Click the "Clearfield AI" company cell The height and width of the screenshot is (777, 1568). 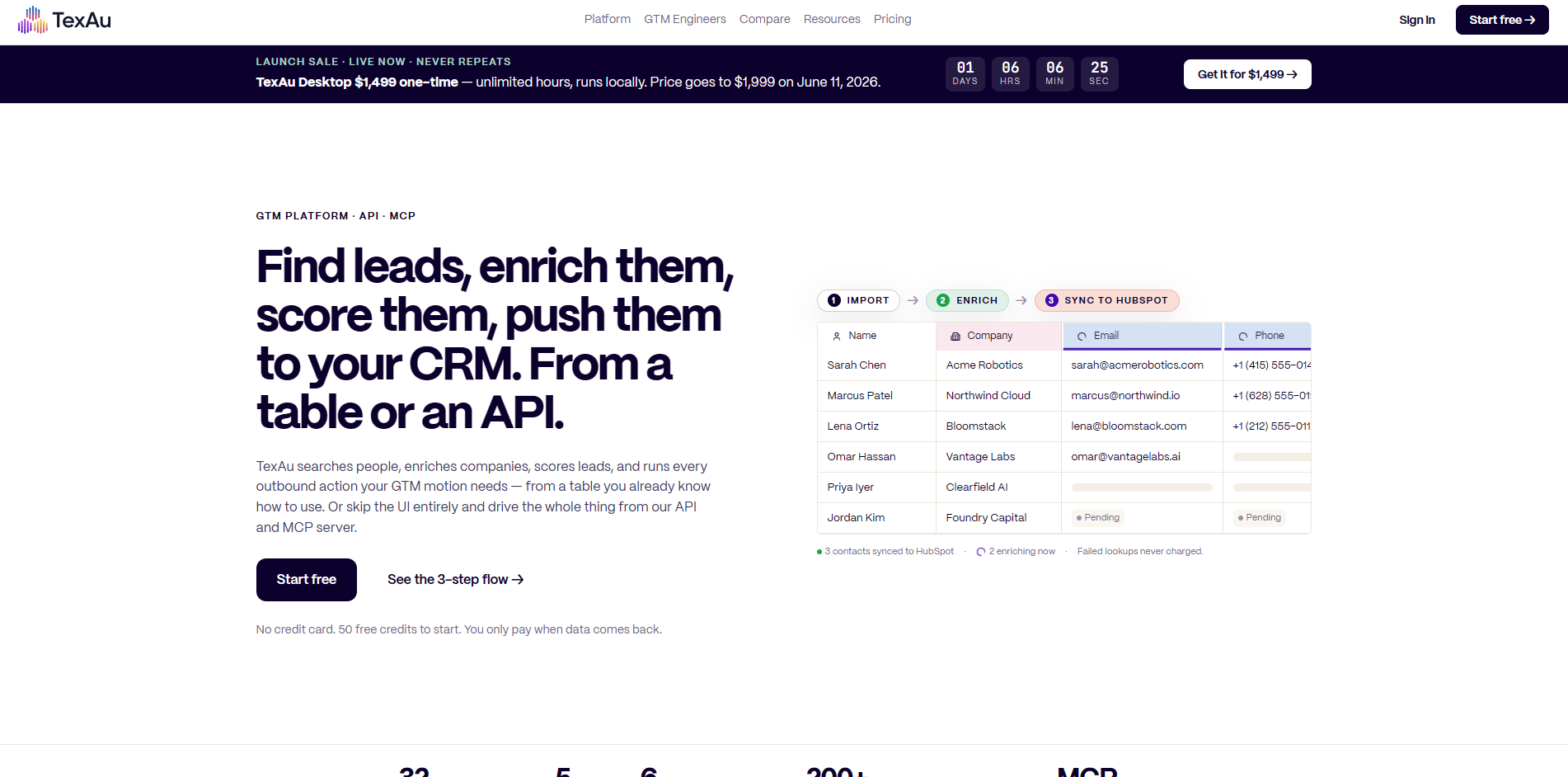[998, 487]
